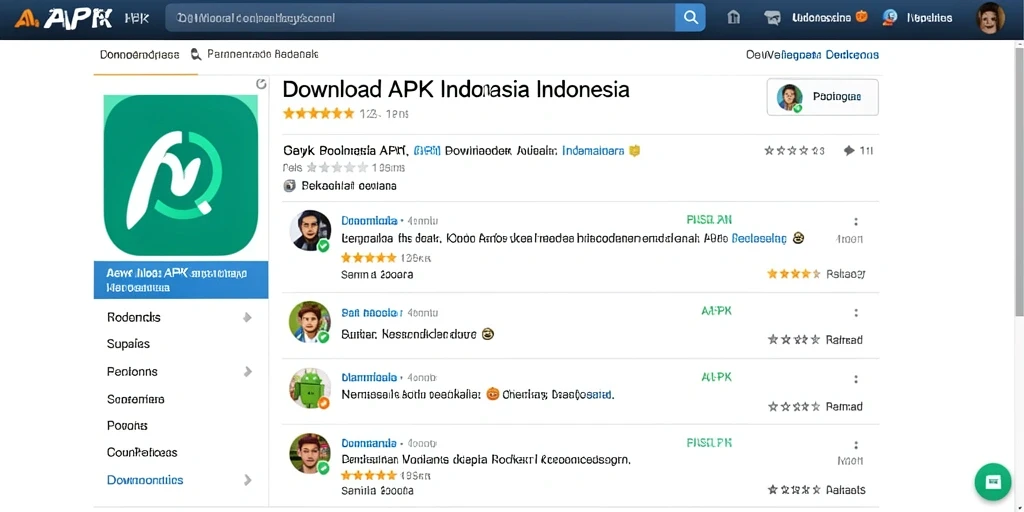Select the Donnoendriaes tab
This screenshot has height=512, width=1024.
140,55
